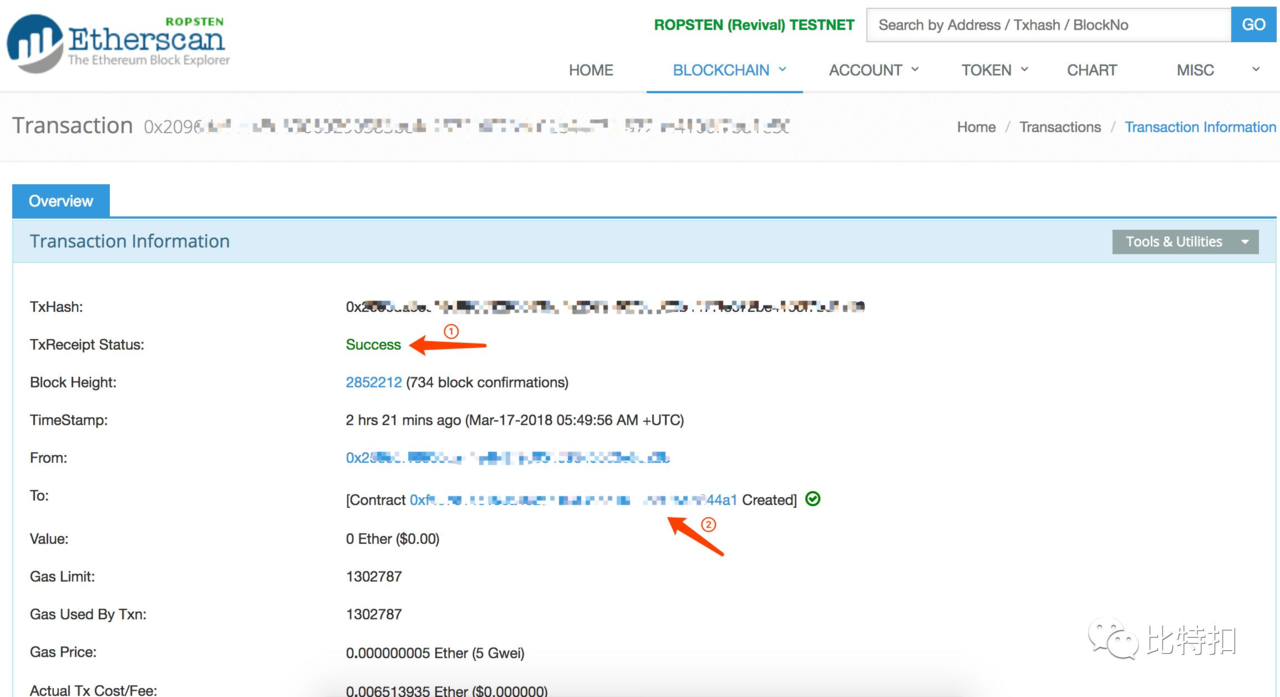The width and height of the screenshot is (1280, 697).
Task: Go to the HOME menu item
Action: point(591,70)
